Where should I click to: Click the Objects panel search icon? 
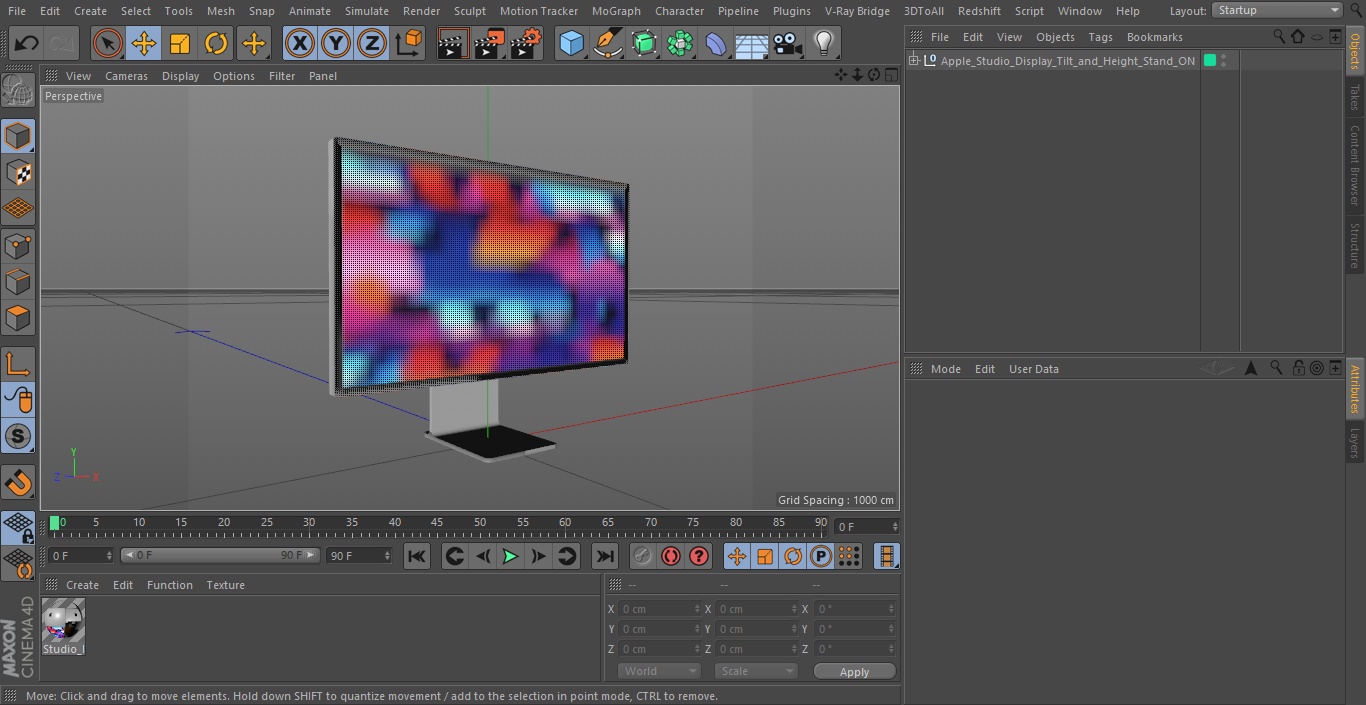point(1279,36)
